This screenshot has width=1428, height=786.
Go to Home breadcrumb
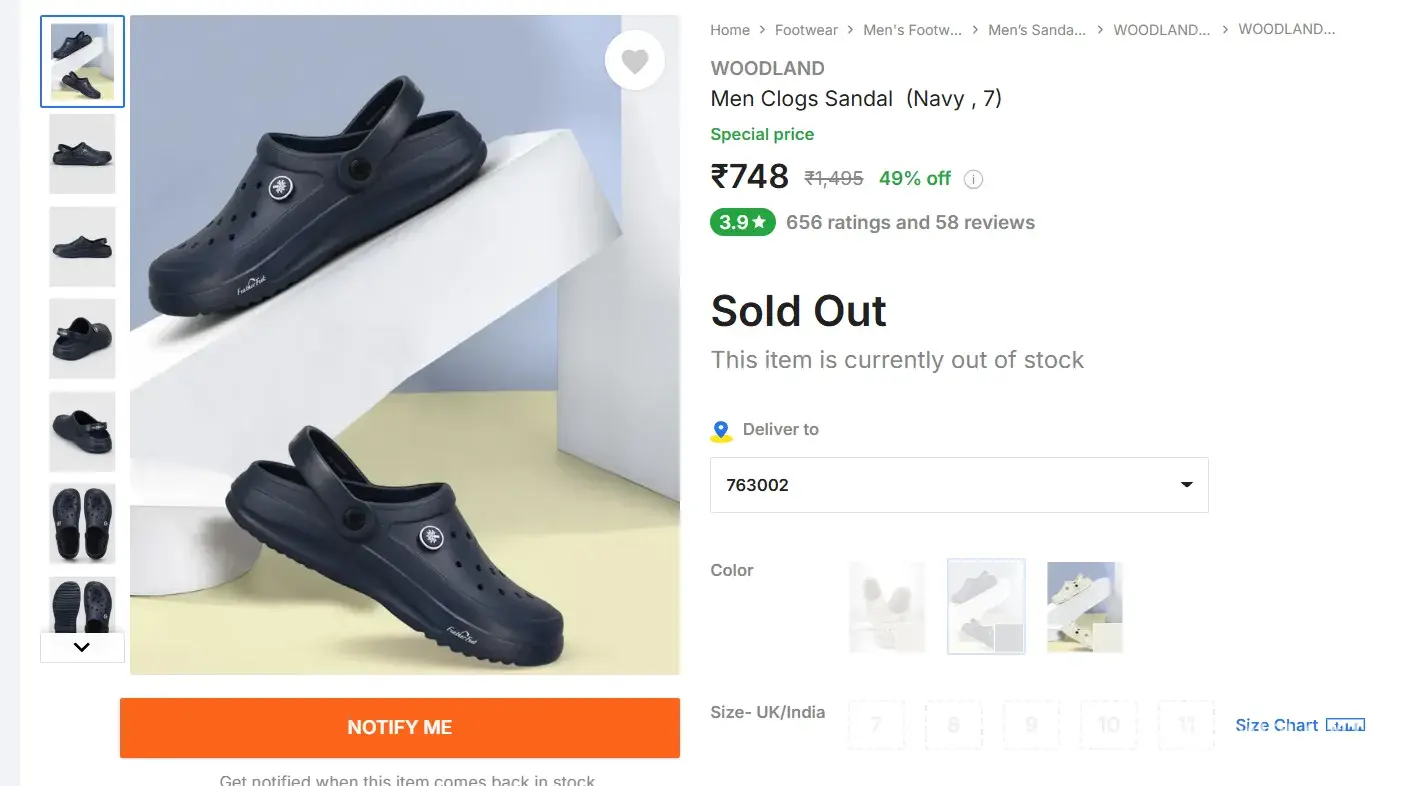[x=730, y=30]
